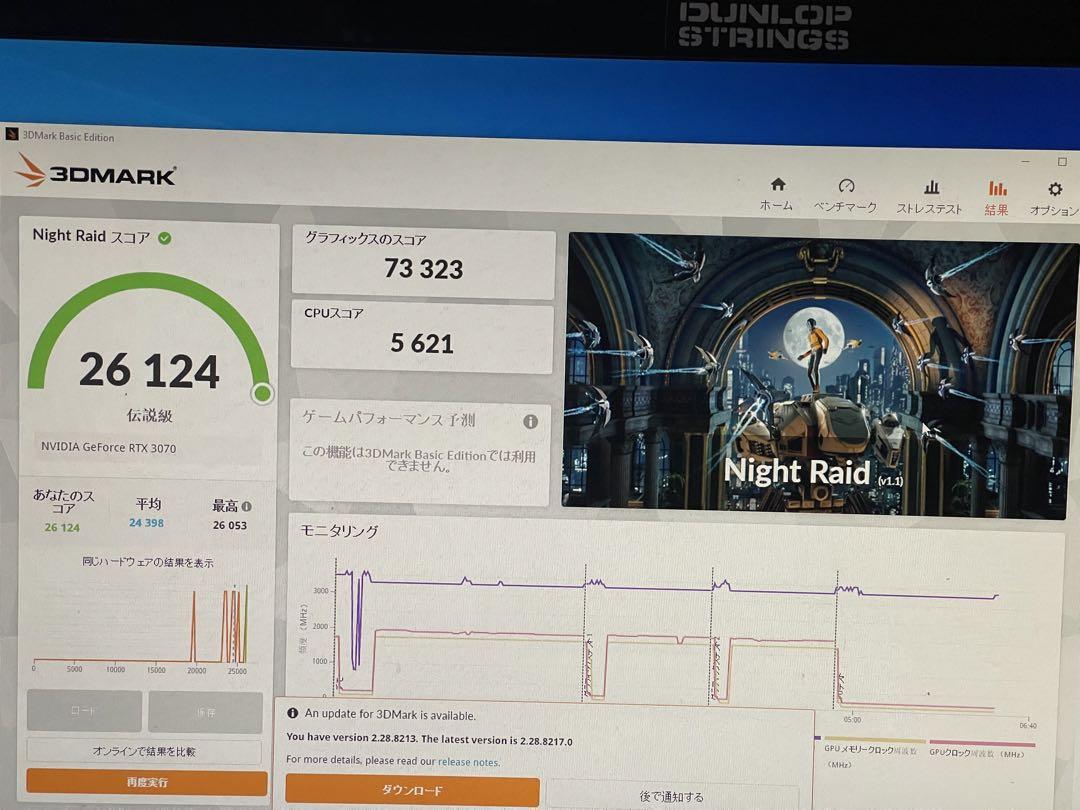The height and width of the screenshot is (810, 1080).
Task: Click the Night Raid artwork thumbnail
Action: pyautogui.click(x=820, y=375)
